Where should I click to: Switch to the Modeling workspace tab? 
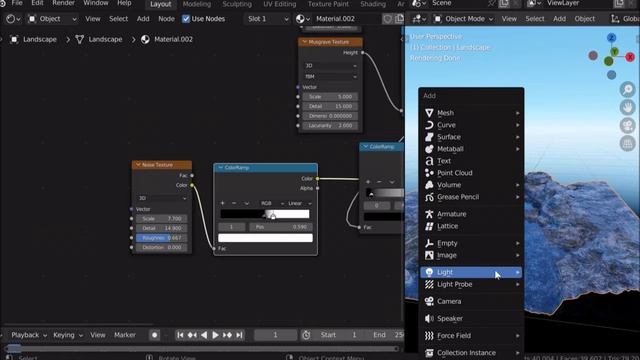tap(197, 4)
